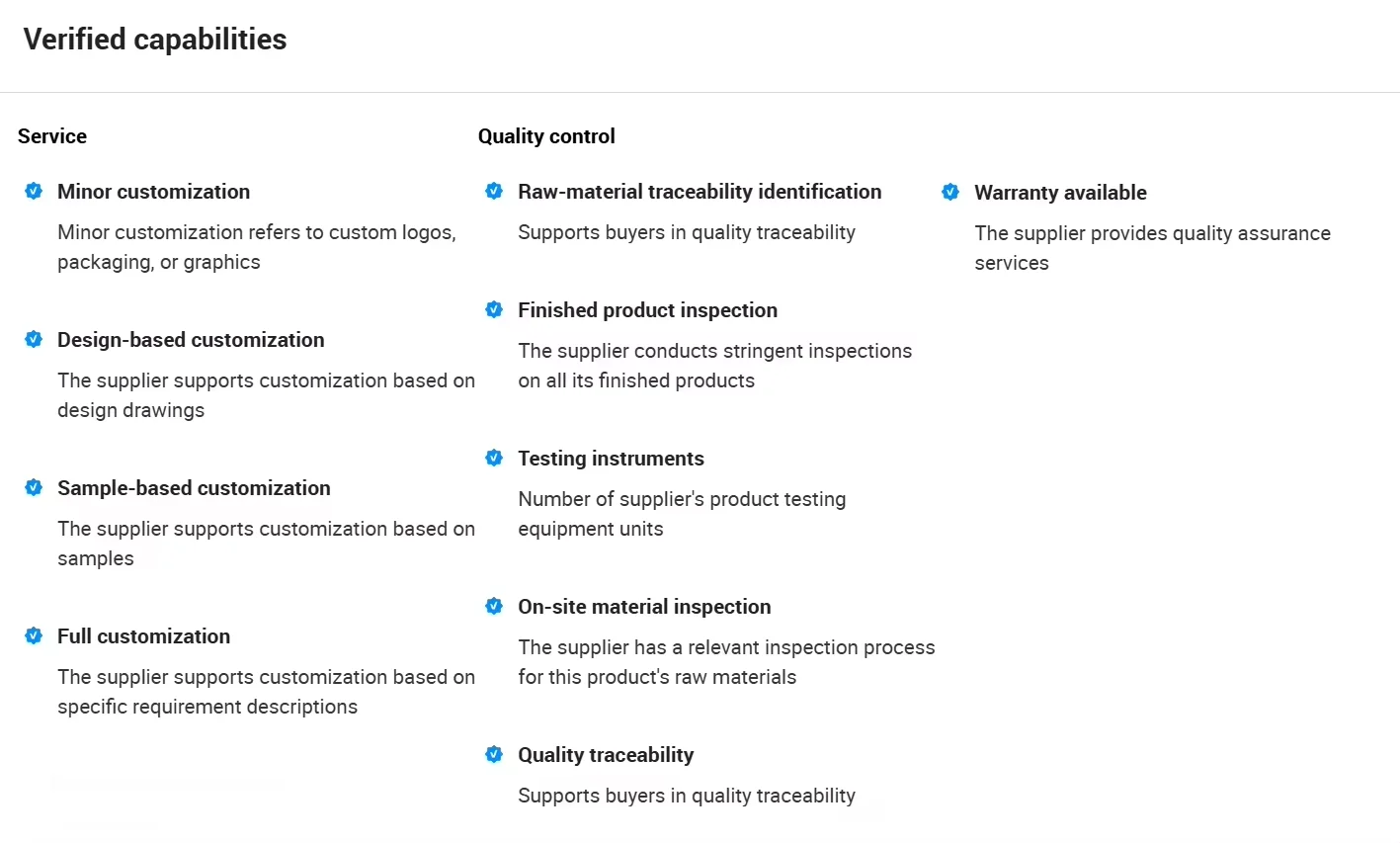Screen dimensions: 1400x843
Task: Click the badge beside Raw-material traceability identification
Action: tap(494, 191)
